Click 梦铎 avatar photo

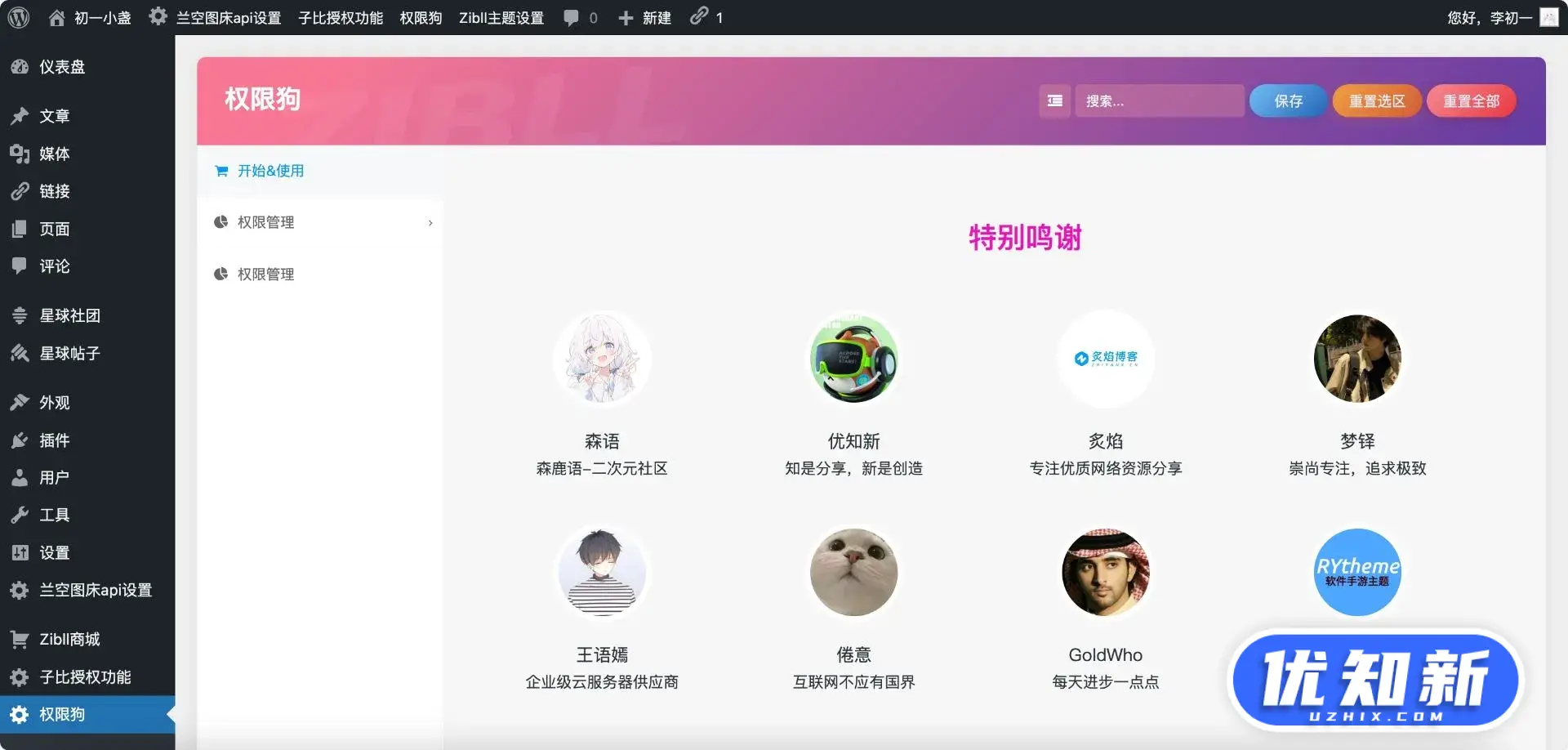(1357, 359)
